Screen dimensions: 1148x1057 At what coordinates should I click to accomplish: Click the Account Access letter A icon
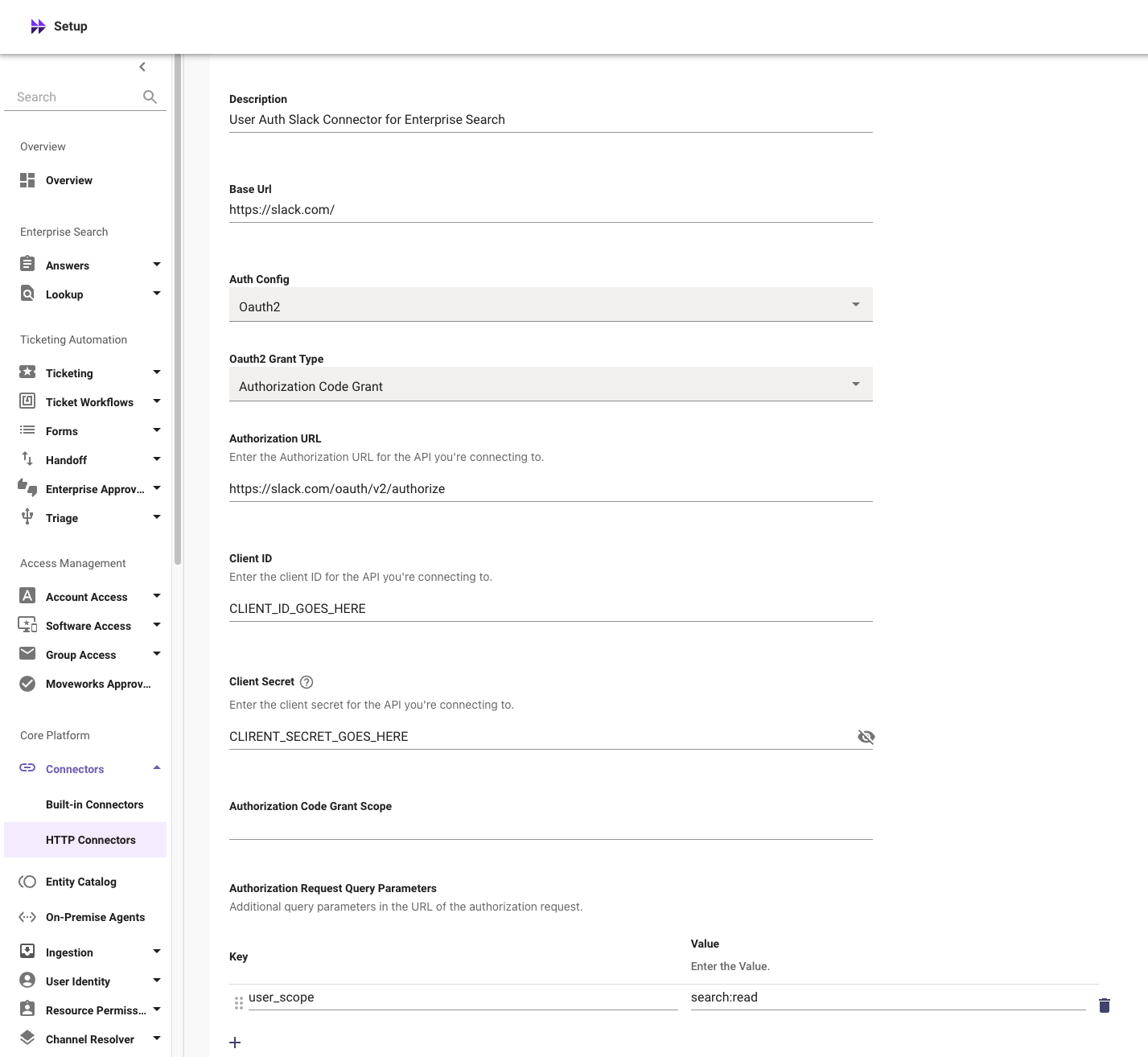[x=27, y=595]
